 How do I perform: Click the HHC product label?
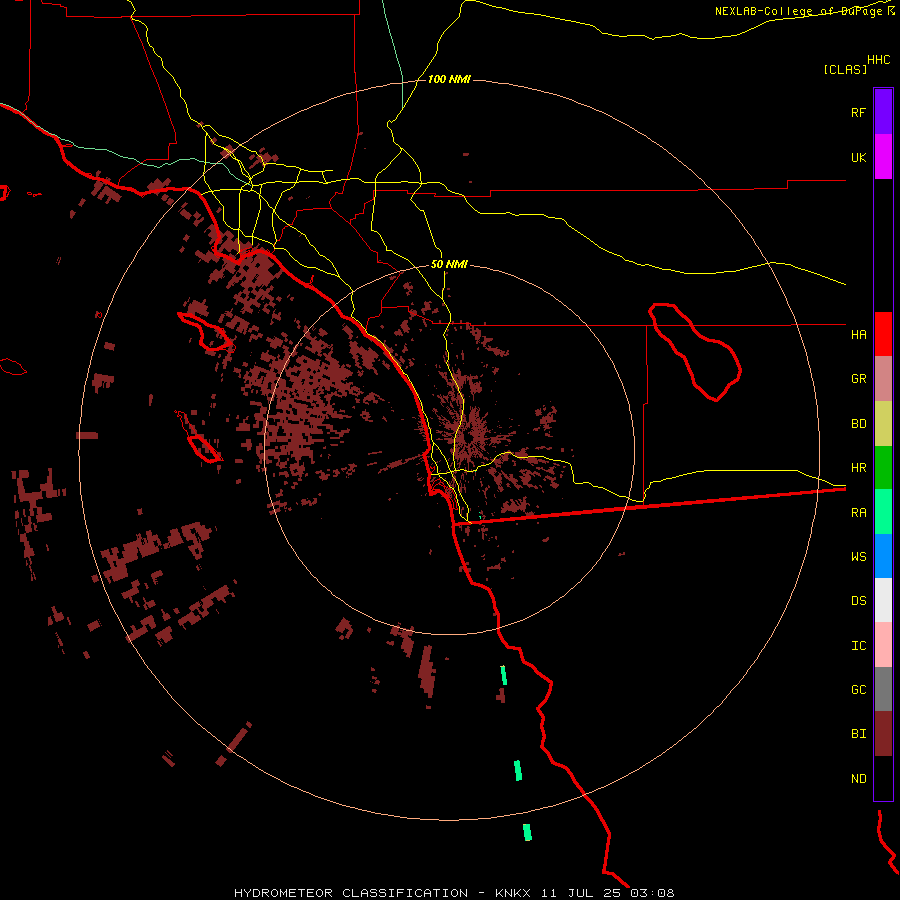pyautogui.click(x=878, y=60)
